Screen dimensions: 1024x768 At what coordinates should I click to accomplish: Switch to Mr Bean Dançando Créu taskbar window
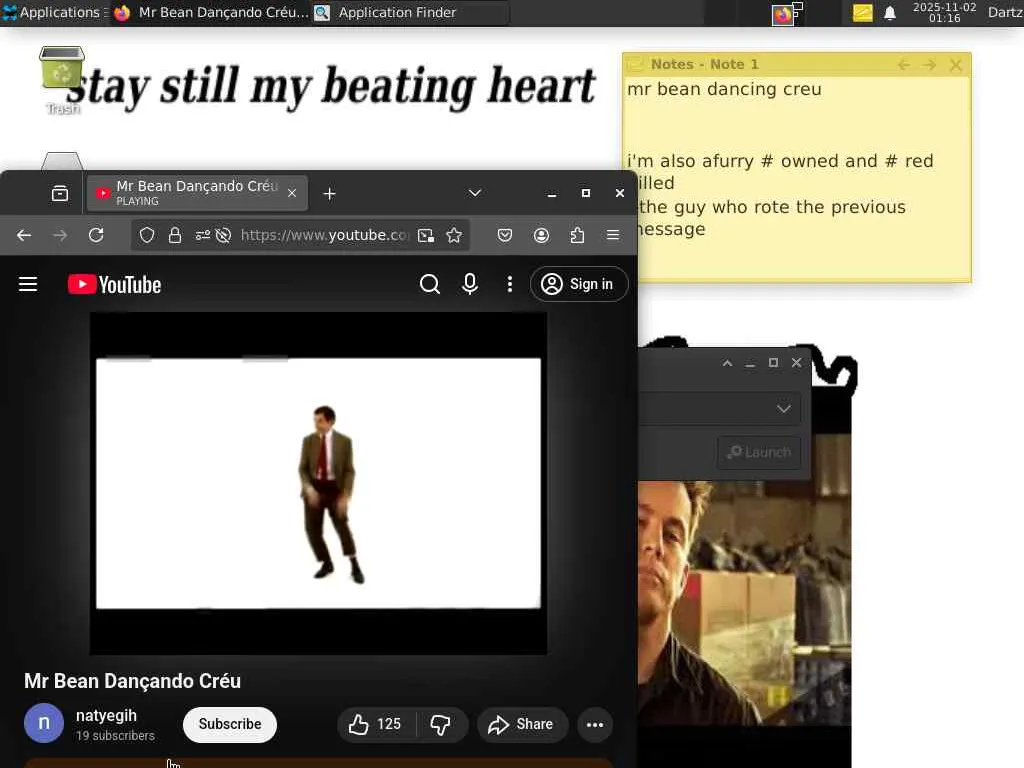[210, 12]
